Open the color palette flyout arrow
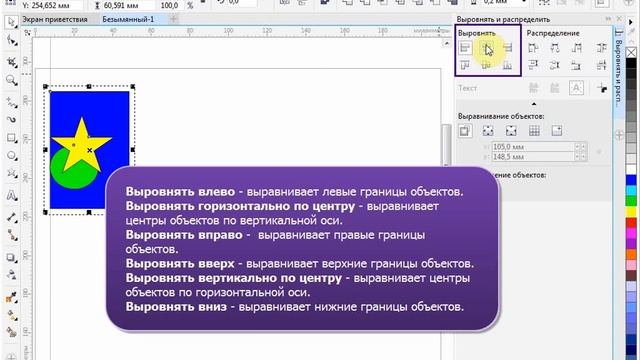Screen dimensions: 640x360 click(631, 22)
